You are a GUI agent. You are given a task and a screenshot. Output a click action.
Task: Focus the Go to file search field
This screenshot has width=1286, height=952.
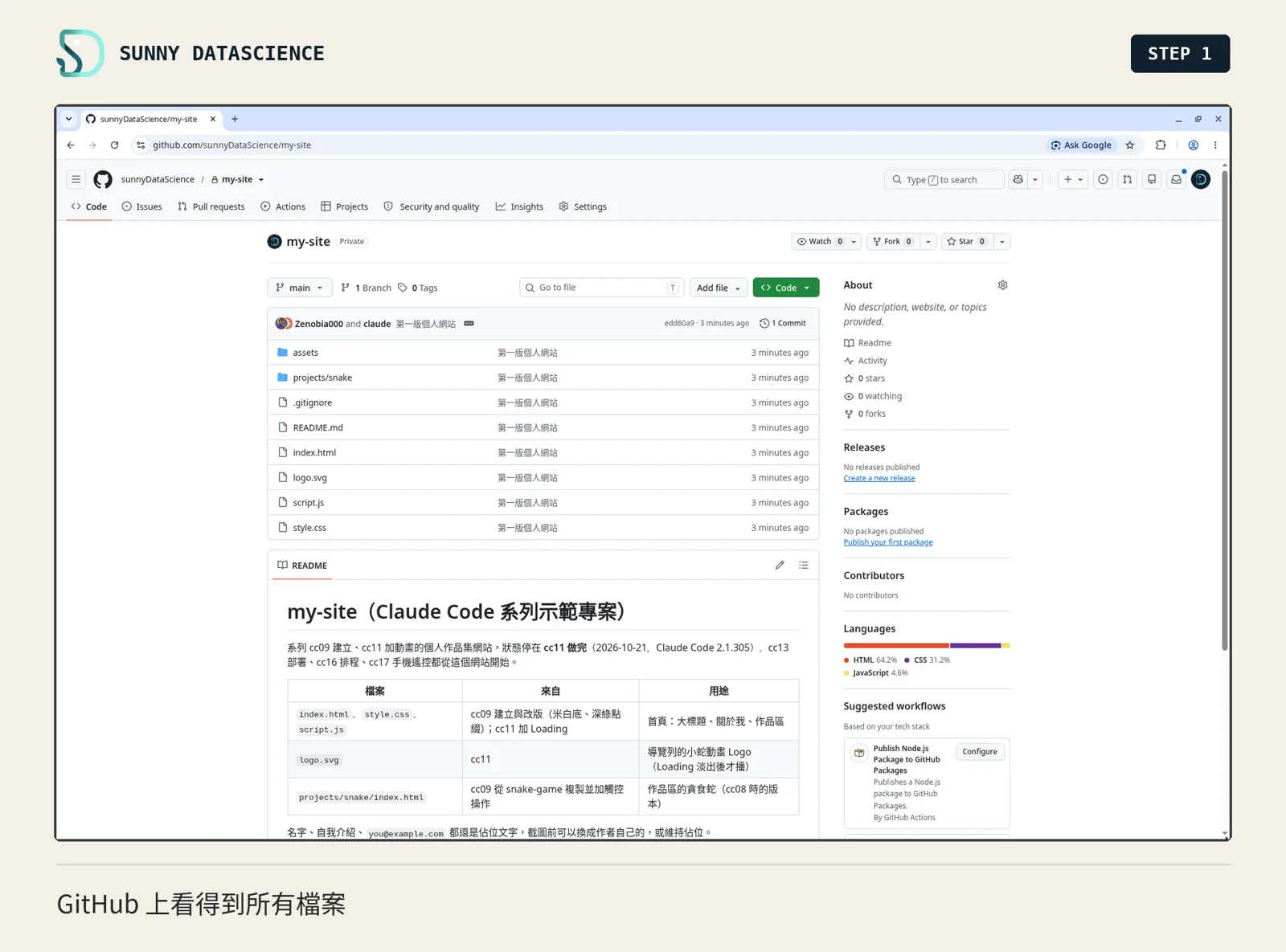(602, 288)
